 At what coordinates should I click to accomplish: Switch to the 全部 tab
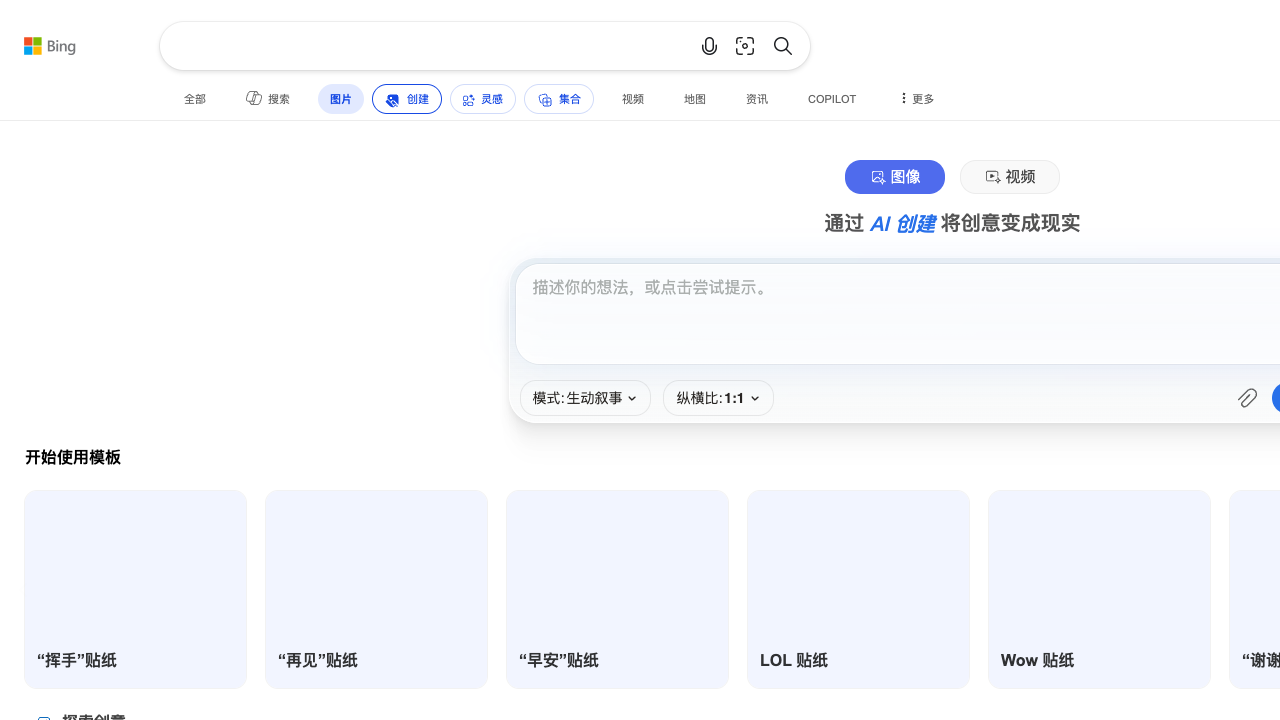pos(195,99)
